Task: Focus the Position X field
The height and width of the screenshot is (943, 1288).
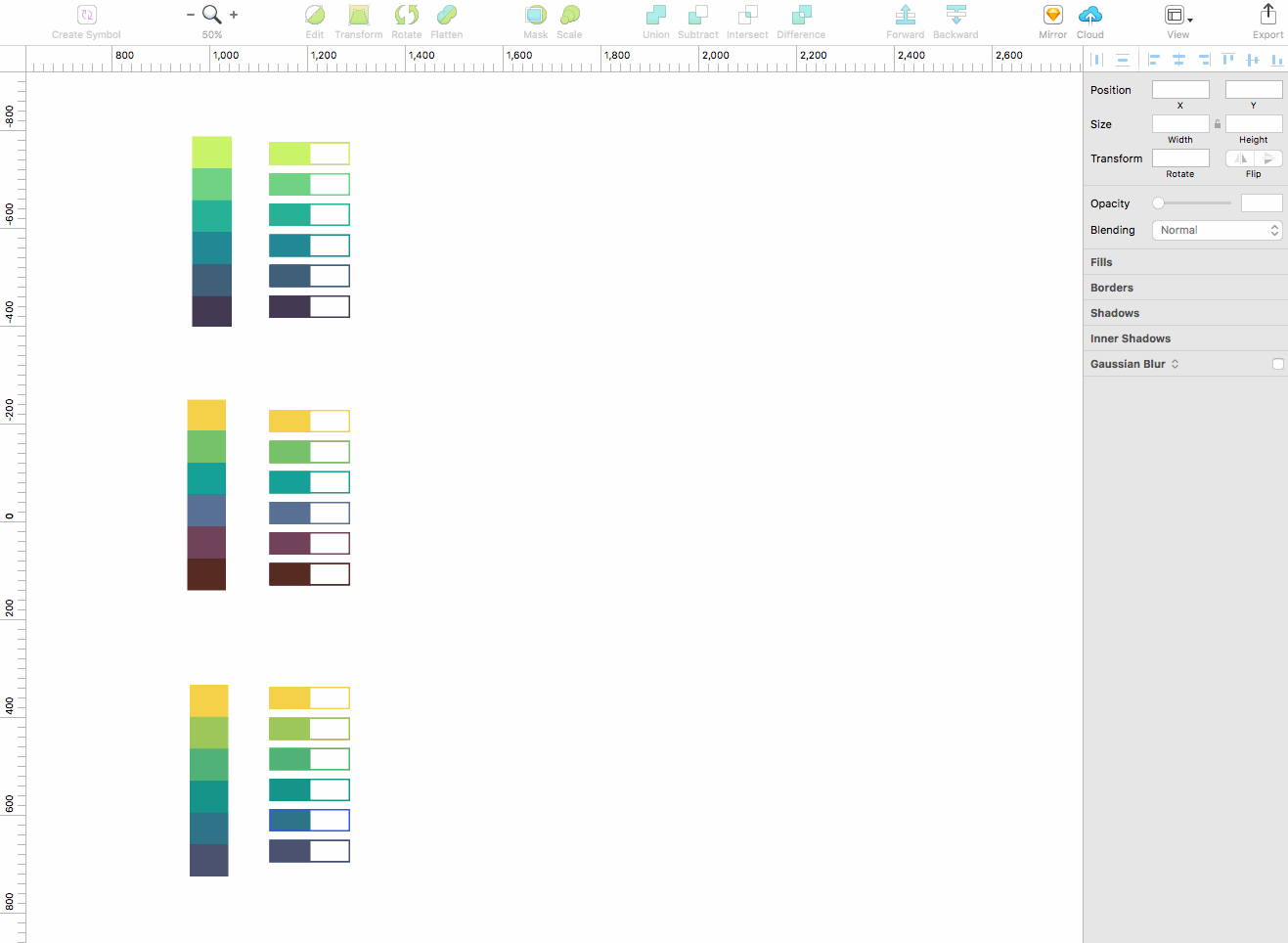Action: point(1180,89)
